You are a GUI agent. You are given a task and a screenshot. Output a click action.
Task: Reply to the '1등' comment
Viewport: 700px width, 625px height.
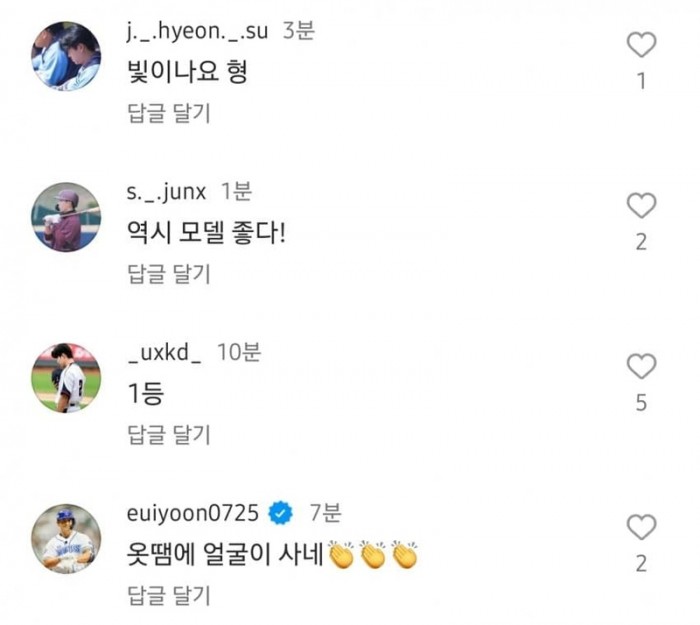(x=169, y=434)
